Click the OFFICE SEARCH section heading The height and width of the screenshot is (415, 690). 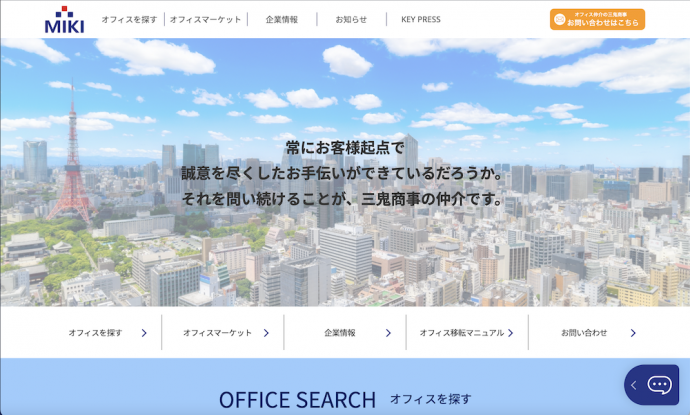[297, 399]
